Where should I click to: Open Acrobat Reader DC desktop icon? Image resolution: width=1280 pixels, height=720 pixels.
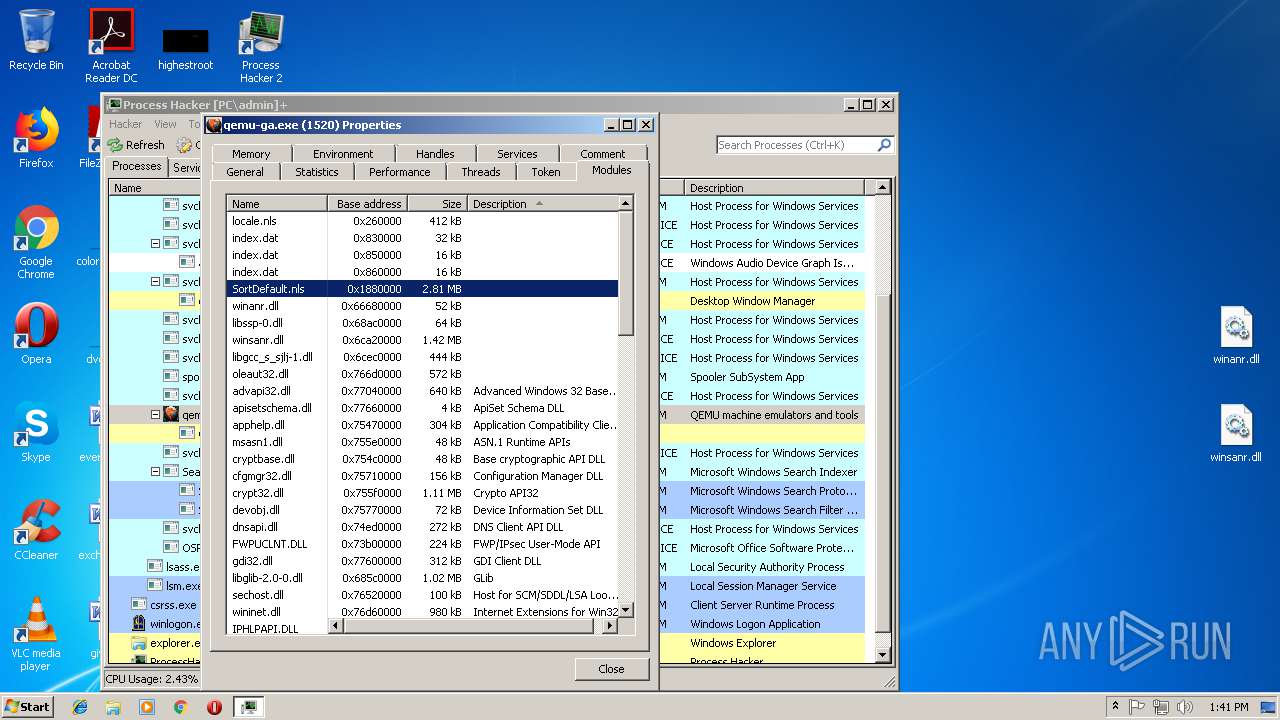[x=111, y=46]
